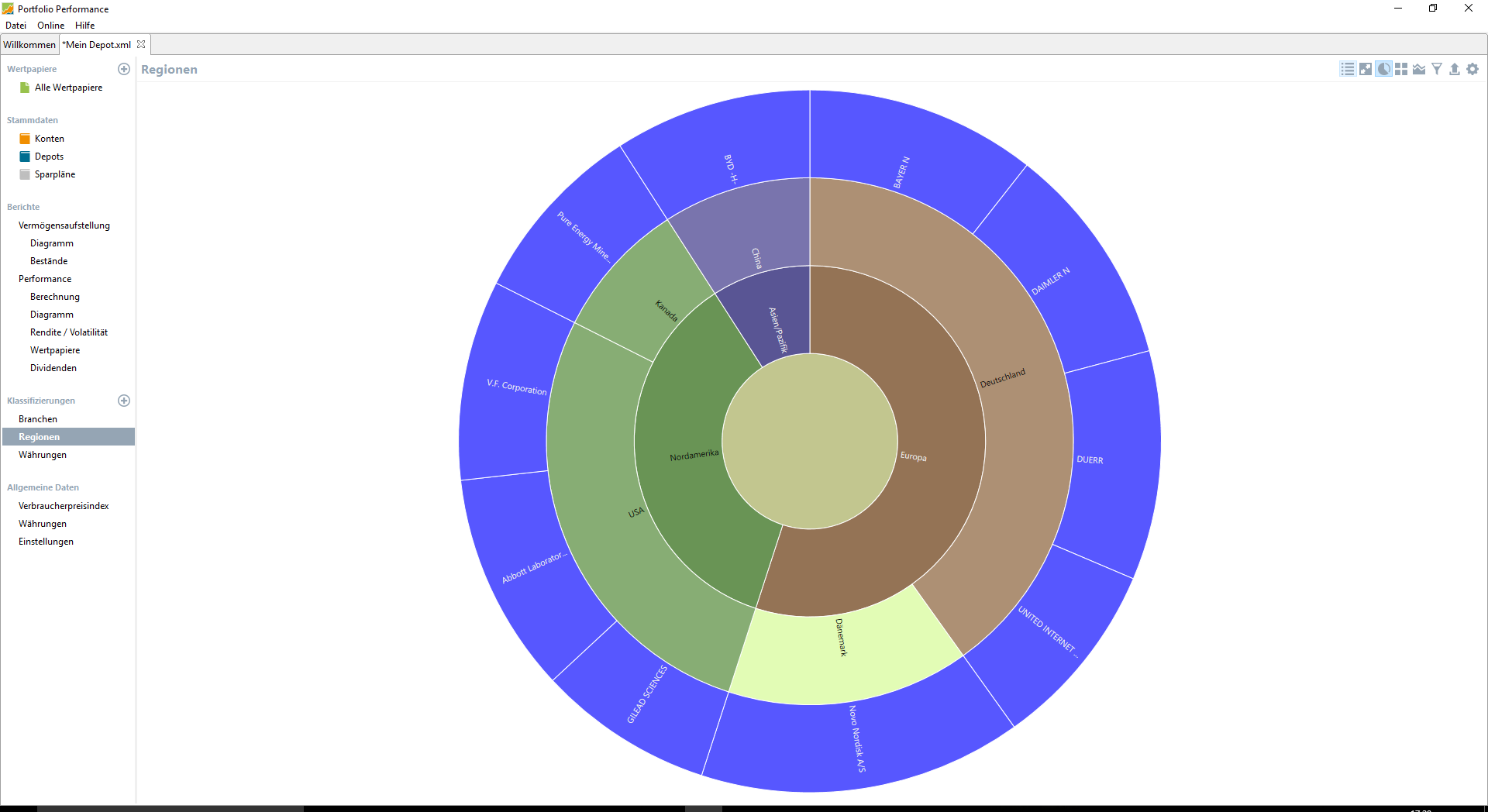1488x812 pixels.
Task: Select the Branchen classification
Action: [x=38, y=419]
